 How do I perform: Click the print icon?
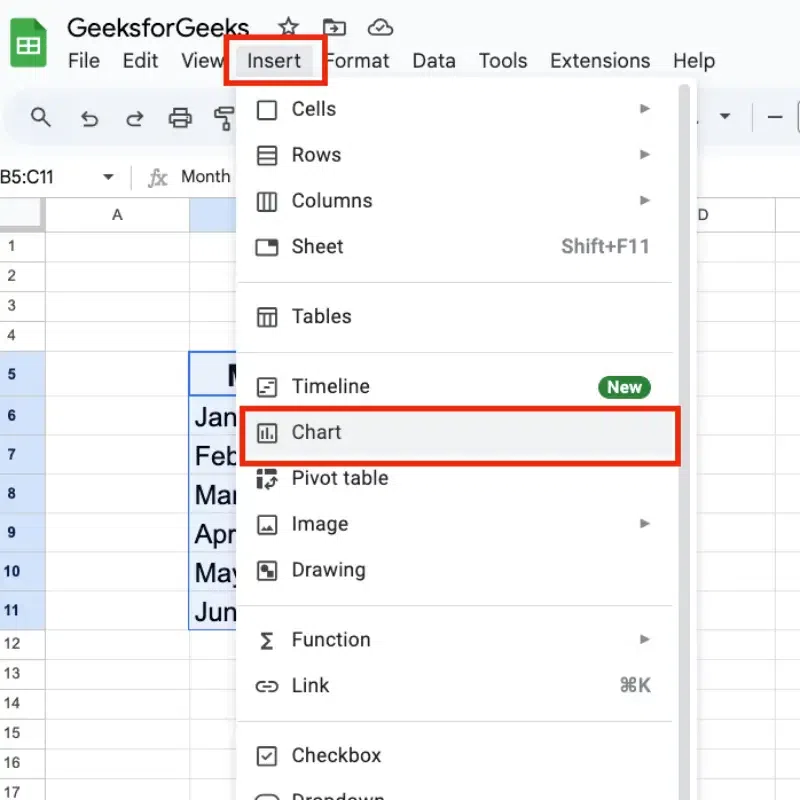click(180, 118)
